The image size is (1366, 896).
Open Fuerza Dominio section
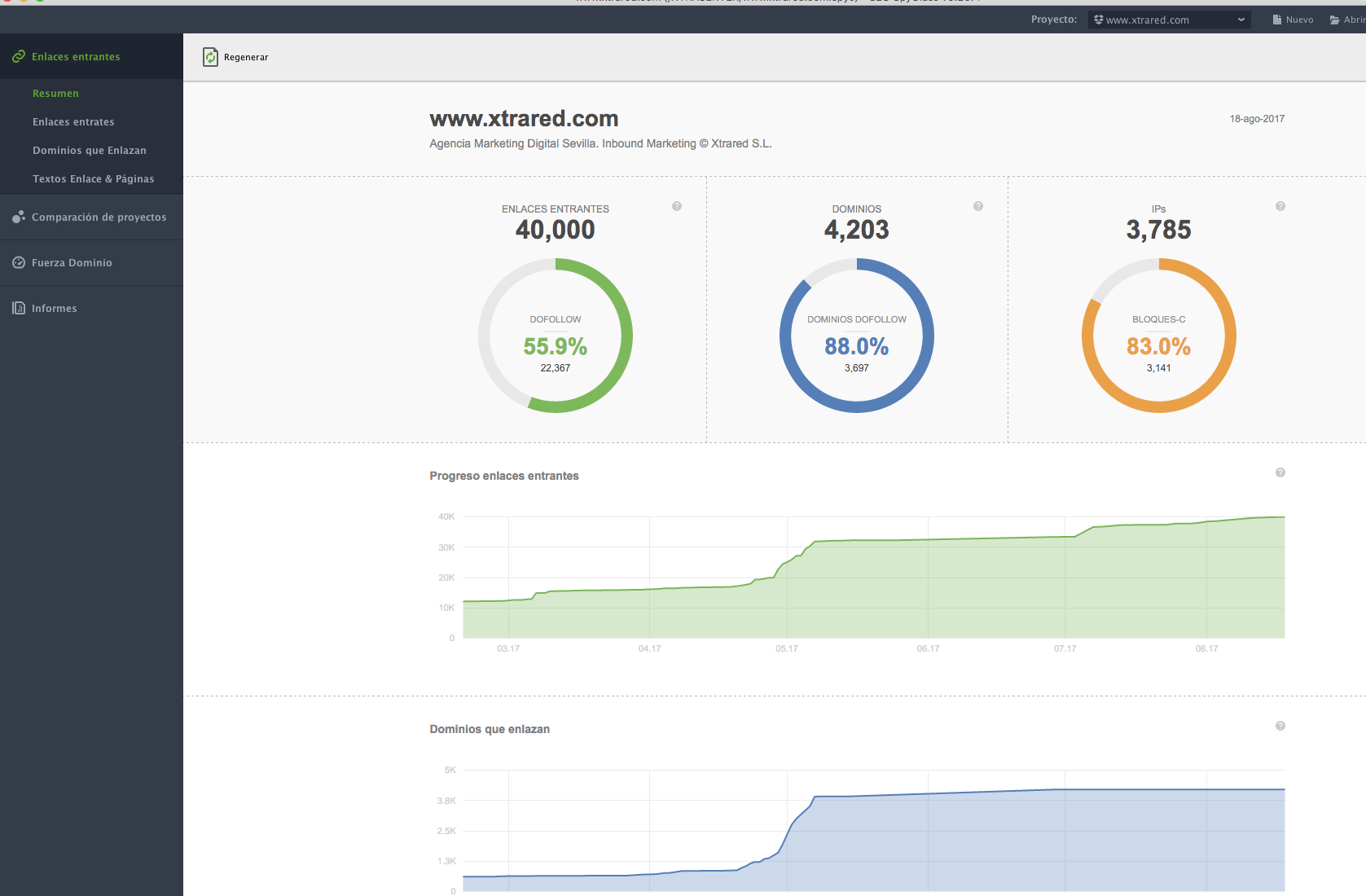(x=91, y=262)
